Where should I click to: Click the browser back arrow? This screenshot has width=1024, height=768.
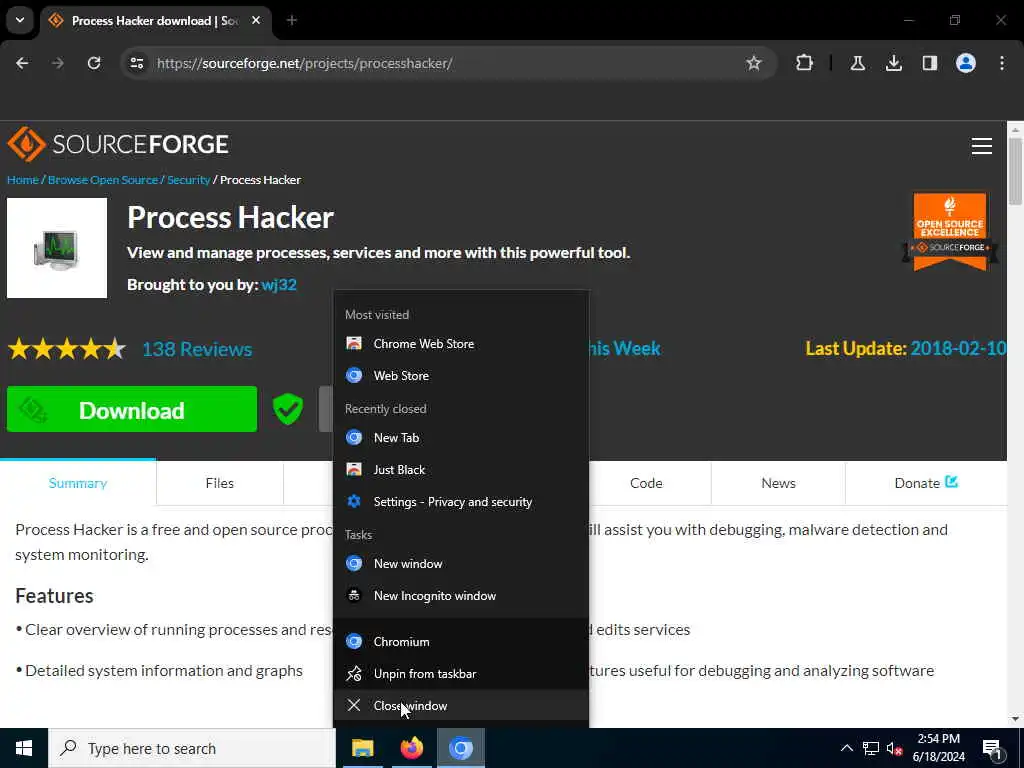pos(22,63)
